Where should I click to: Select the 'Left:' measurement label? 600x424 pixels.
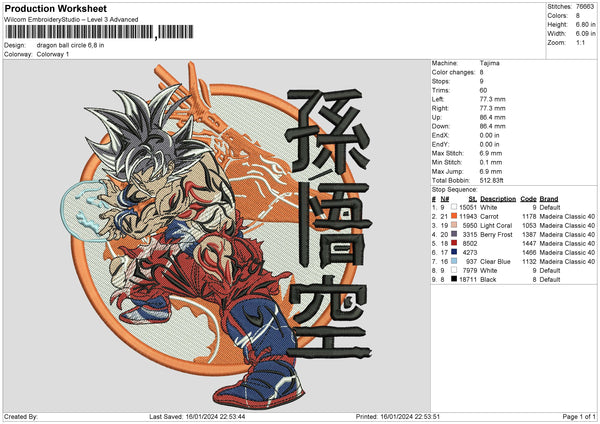click(x=438, y=99)
